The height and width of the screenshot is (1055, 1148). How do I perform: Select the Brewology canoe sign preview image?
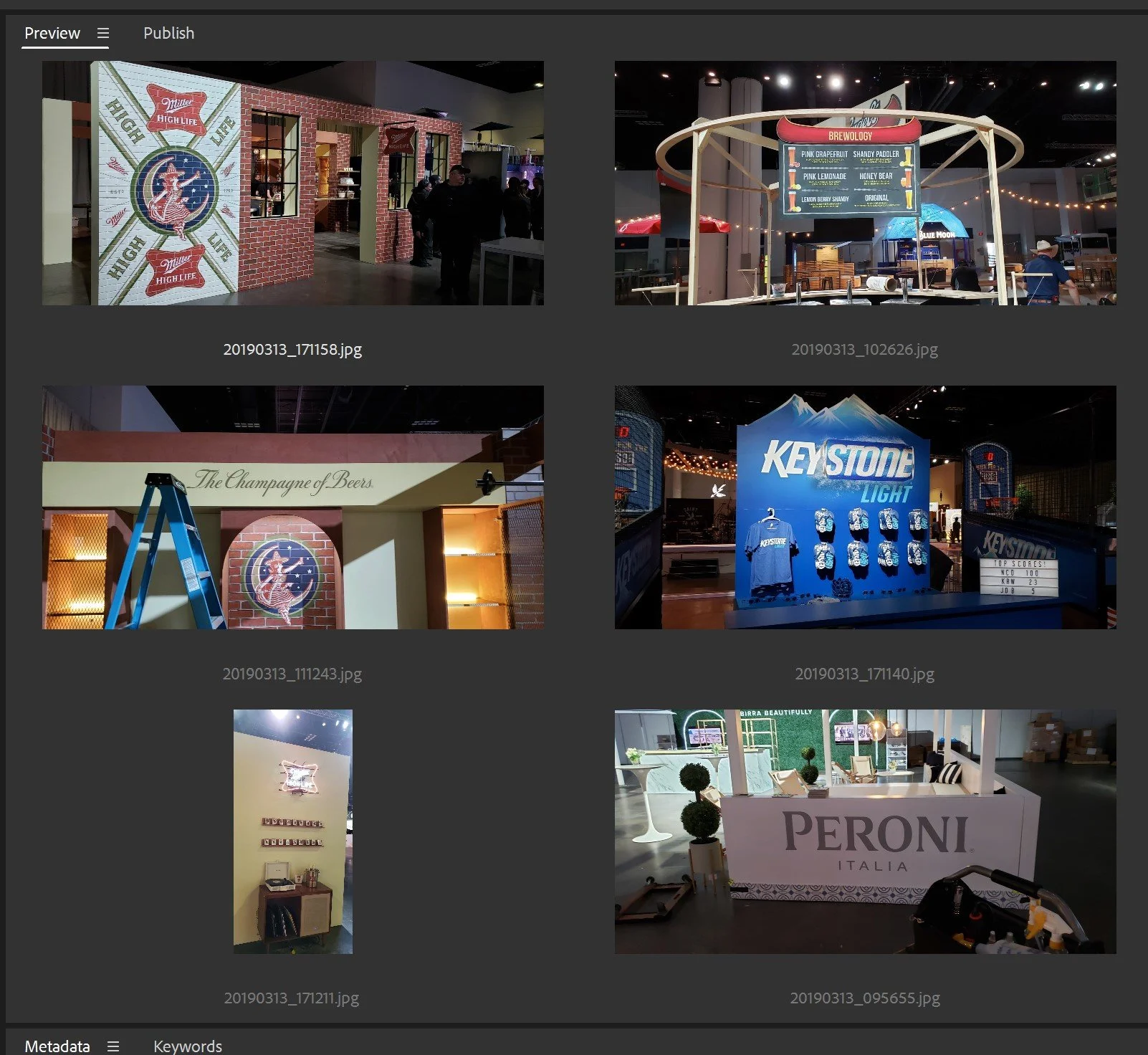(866, 183)
